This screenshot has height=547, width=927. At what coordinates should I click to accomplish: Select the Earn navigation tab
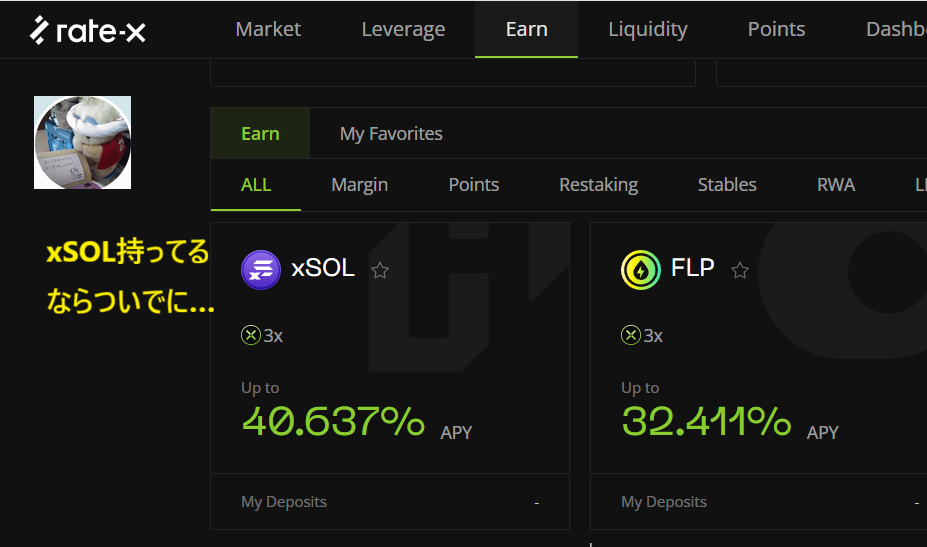[526, 29]
